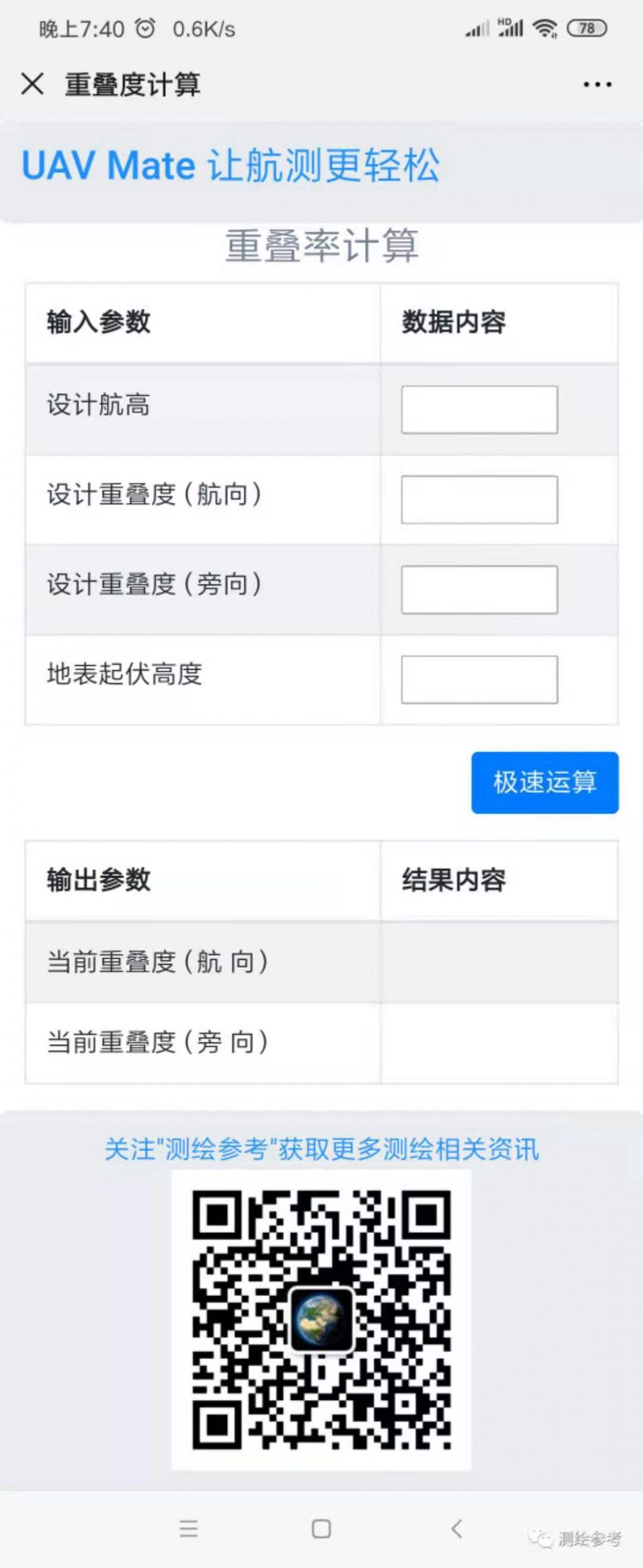The width and height of the screenshot is (643, 1568).
Task: Tap the 当前重叠度（旁向）result cell
Action: point(499,1043)
